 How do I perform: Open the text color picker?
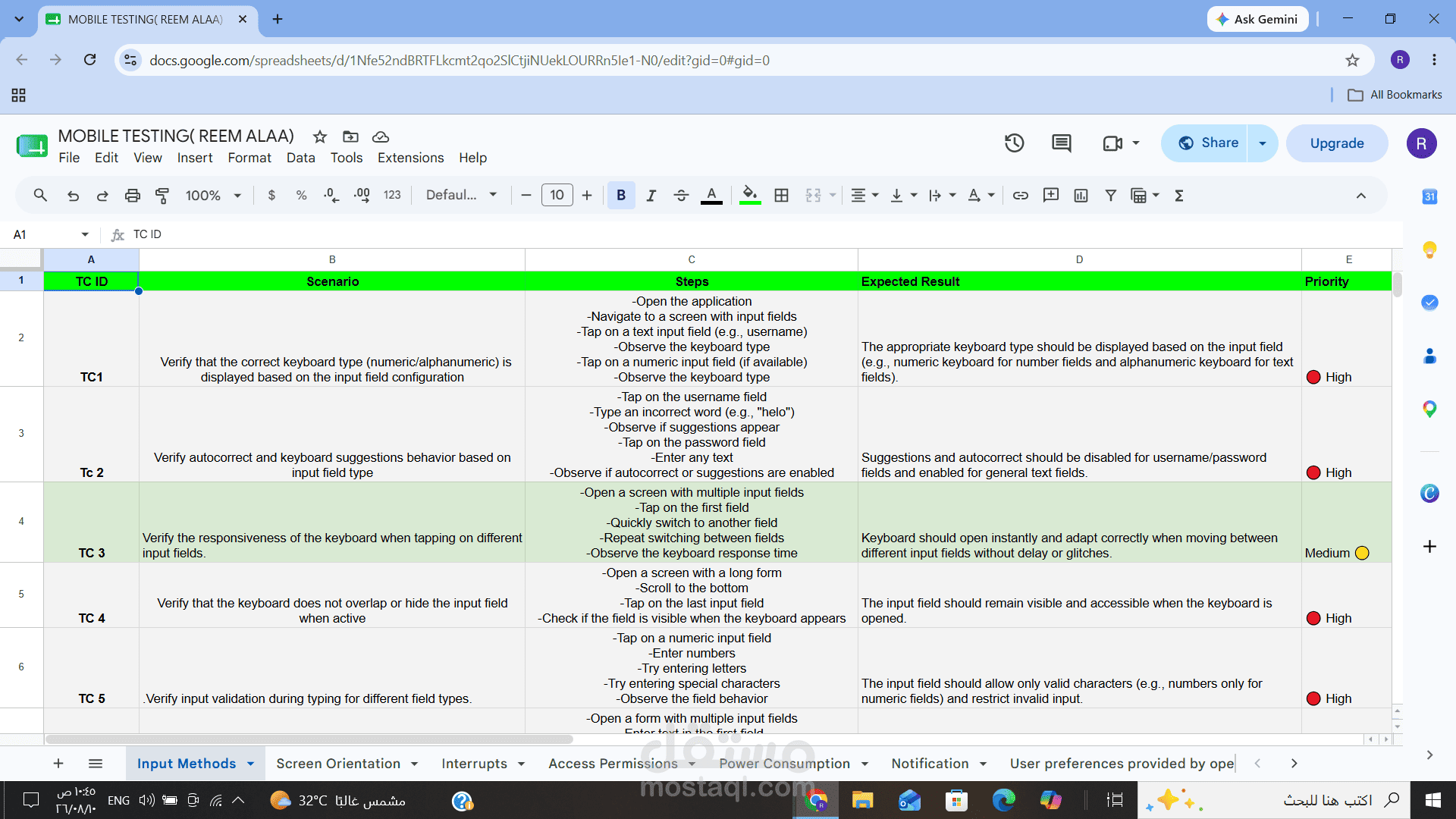pos(711,196)
